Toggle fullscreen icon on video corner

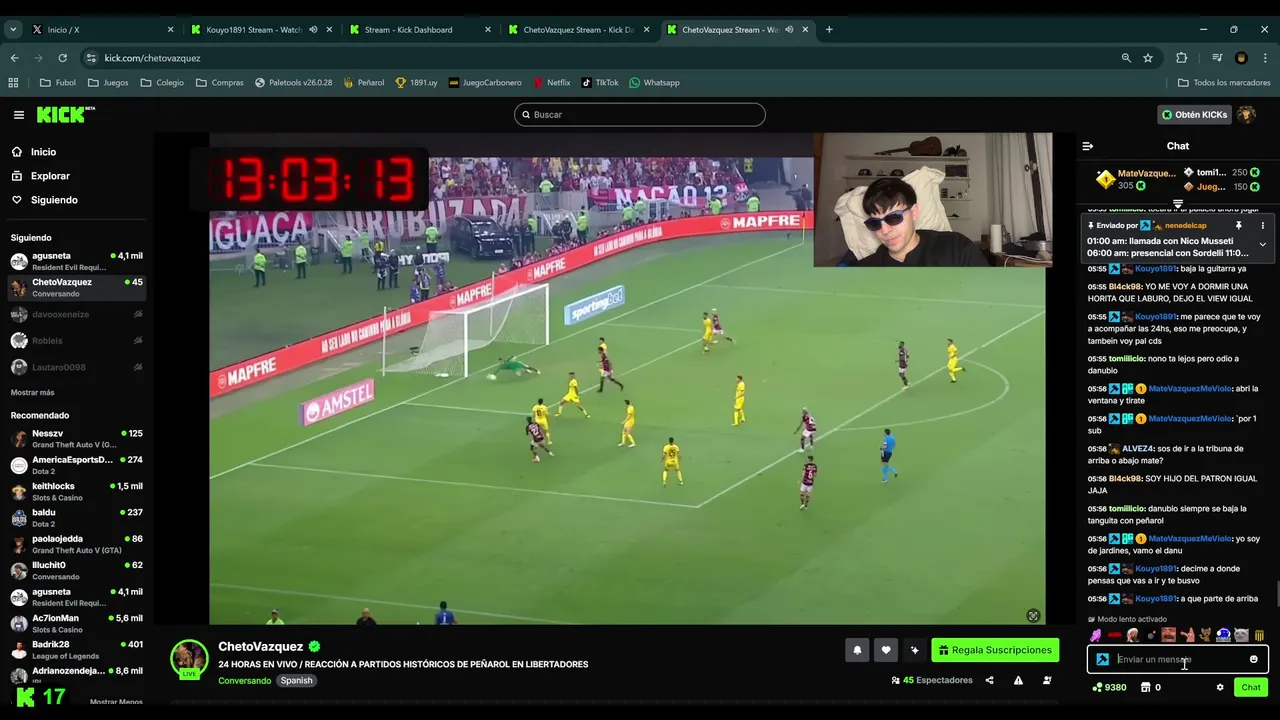1033,616
